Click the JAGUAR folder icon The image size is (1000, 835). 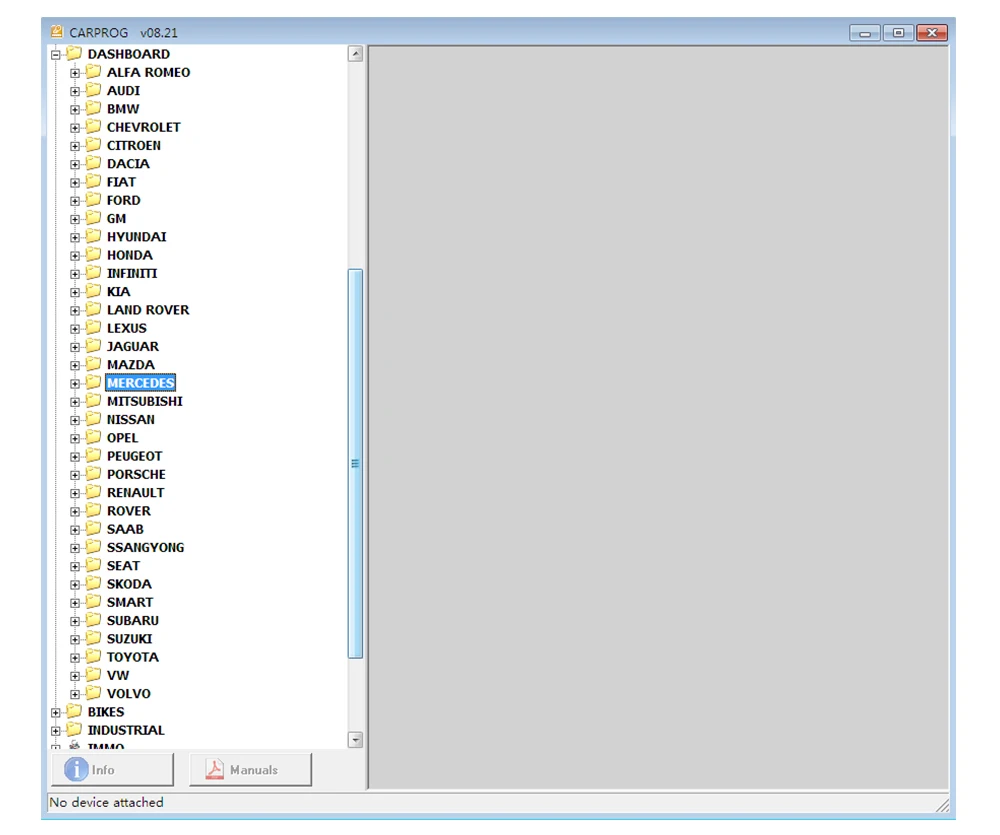click(94, 346)
